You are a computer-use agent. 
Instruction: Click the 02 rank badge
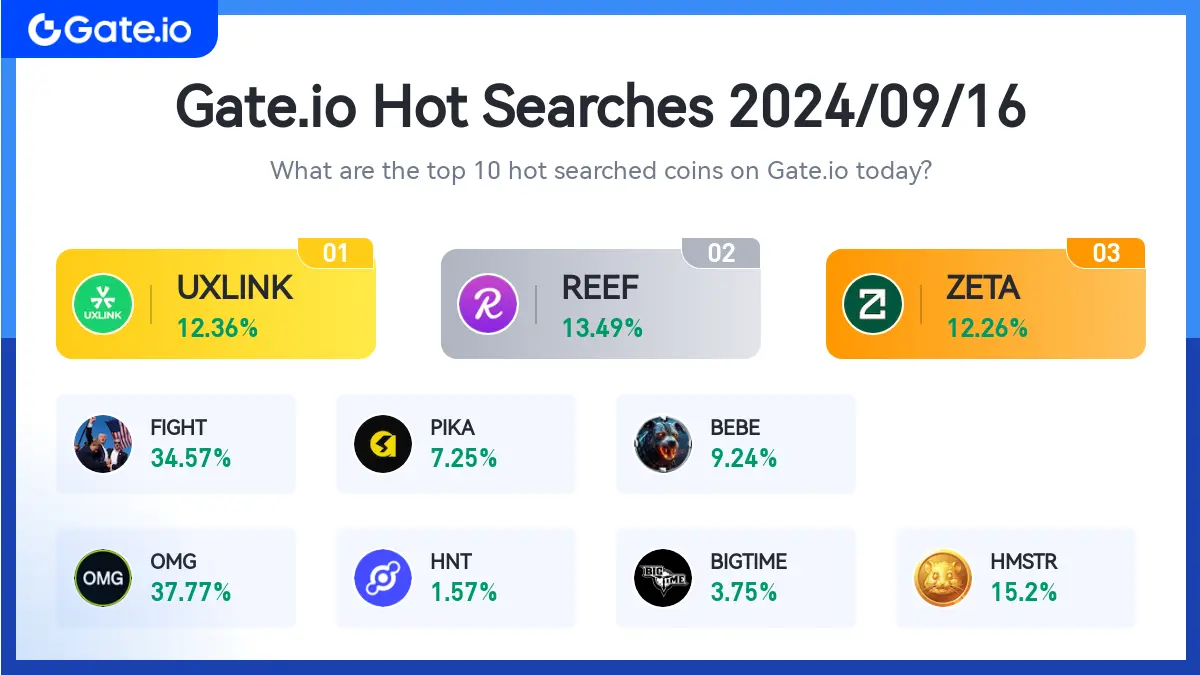point(721,253)
